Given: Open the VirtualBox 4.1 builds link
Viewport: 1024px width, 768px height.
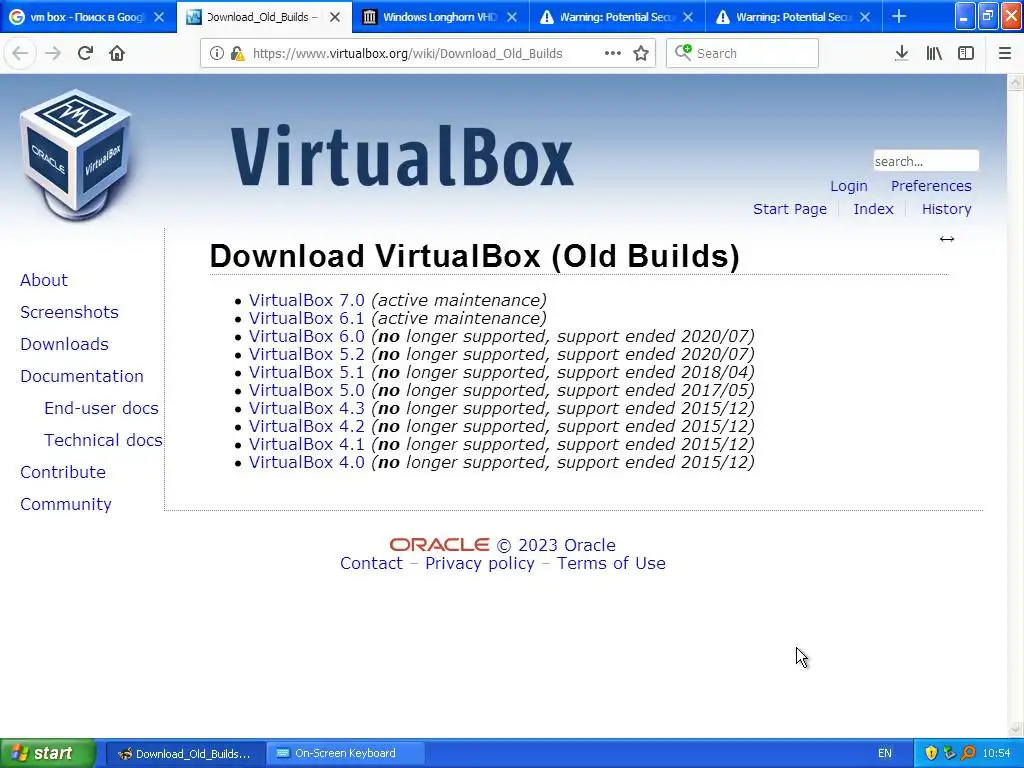Looking at the screenshot, I should tap(306, 444).
